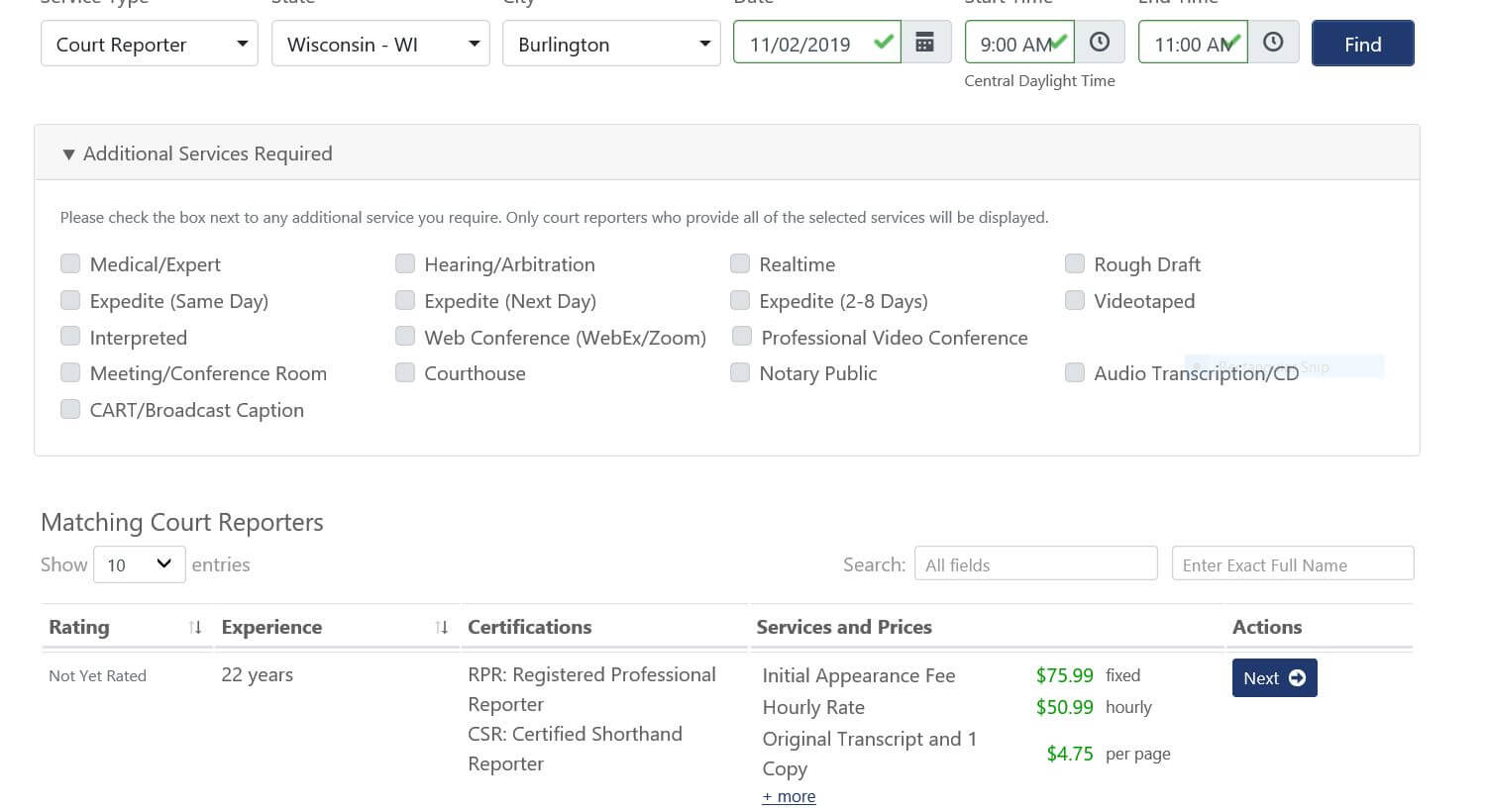Open the Court Reporter service type dropdown
1488x812 pixels.
(x=150, y=44)
